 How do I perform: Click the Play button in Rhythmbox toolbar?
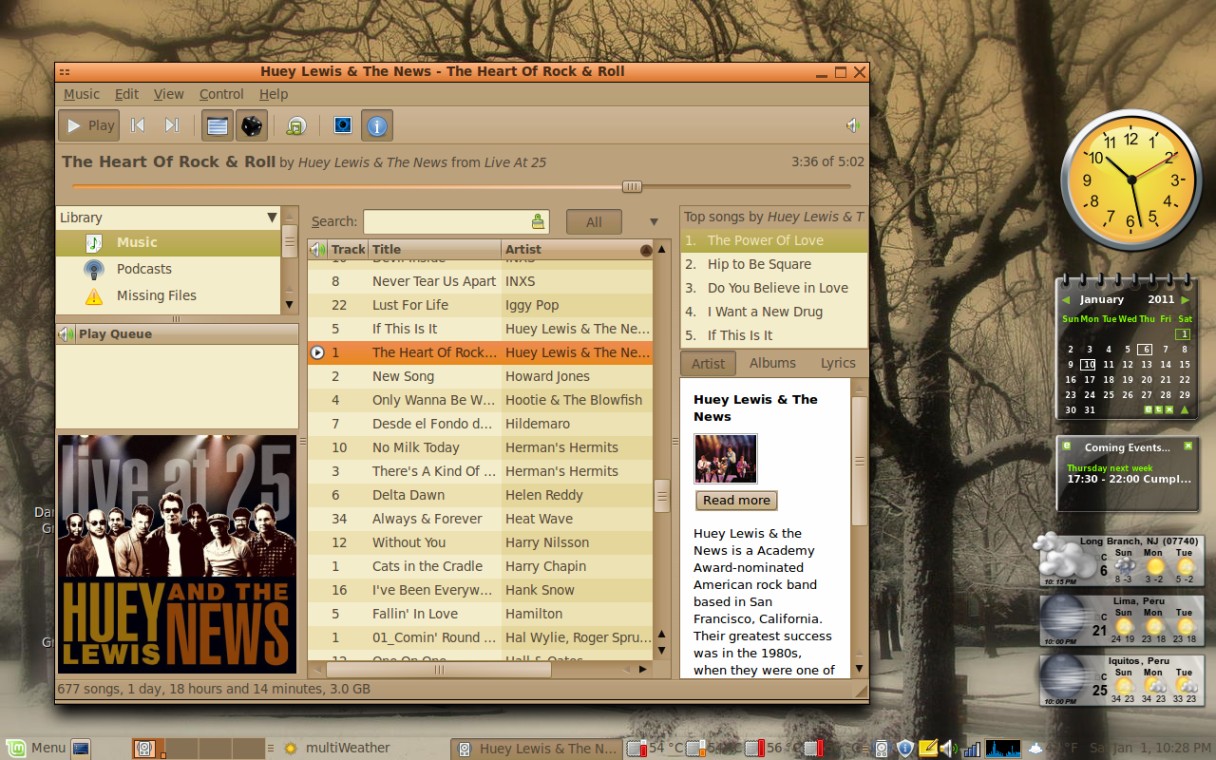89,125
